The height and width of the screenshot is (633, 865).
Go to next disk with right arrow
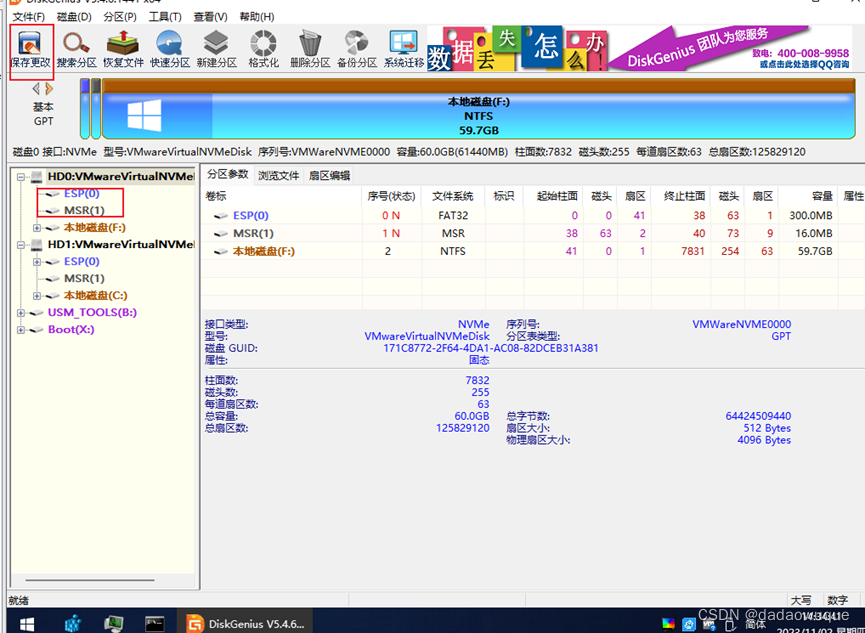tap(49, 88)
